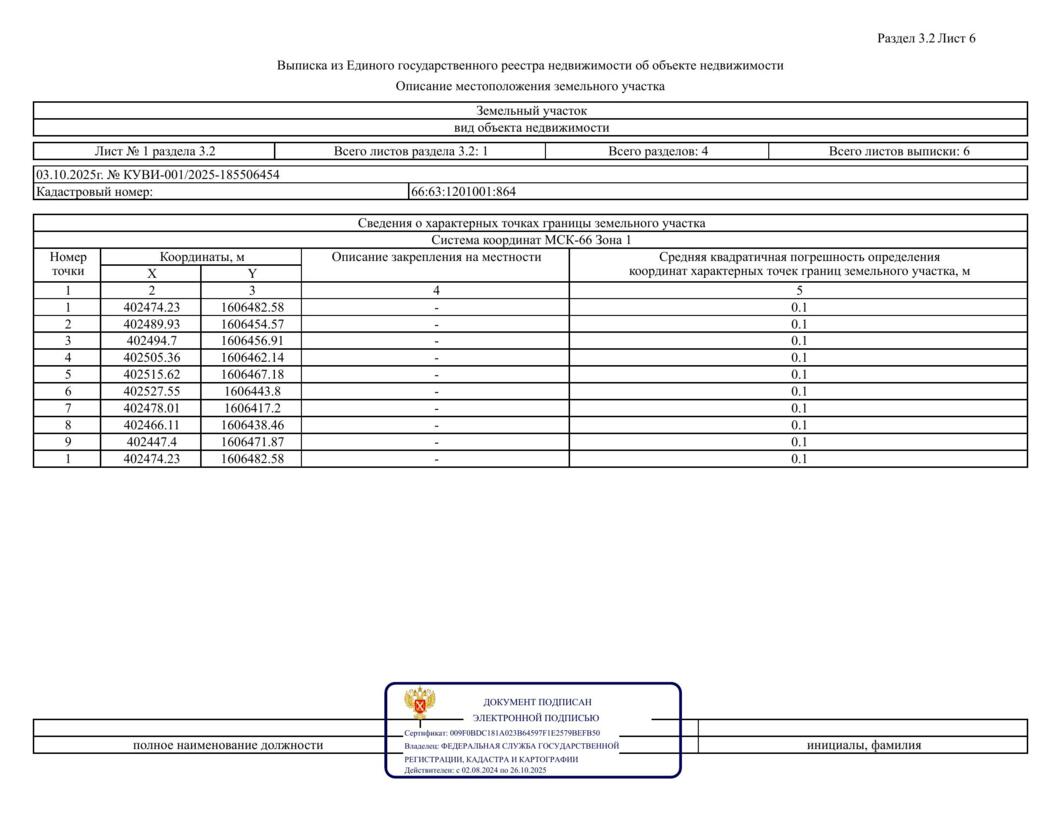Image resolution: width=1061 pixels, height=820 pixels.
Task: Select the X coordinate value 402489.93
Action: click(152, 324)
